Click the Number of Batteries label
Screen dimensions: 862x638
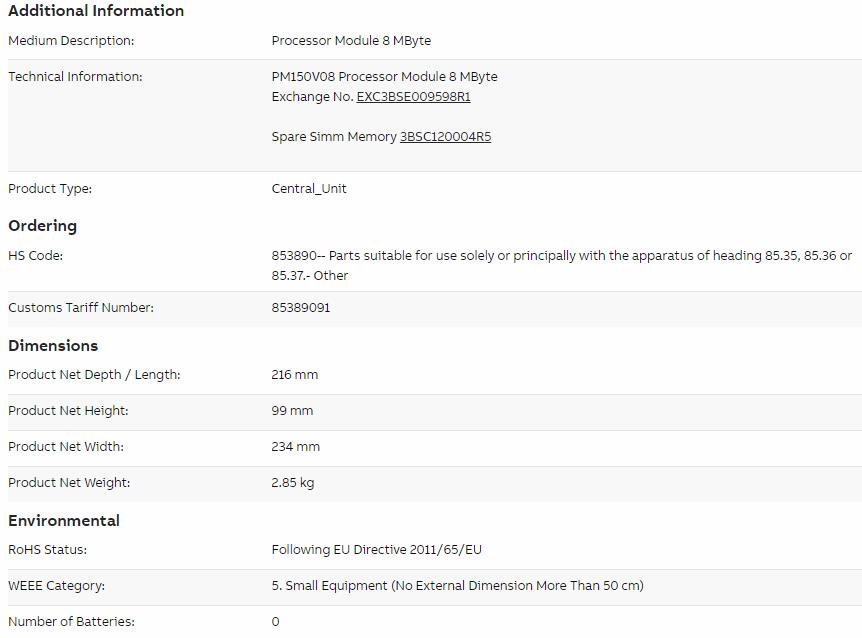[x=71, y=622]
